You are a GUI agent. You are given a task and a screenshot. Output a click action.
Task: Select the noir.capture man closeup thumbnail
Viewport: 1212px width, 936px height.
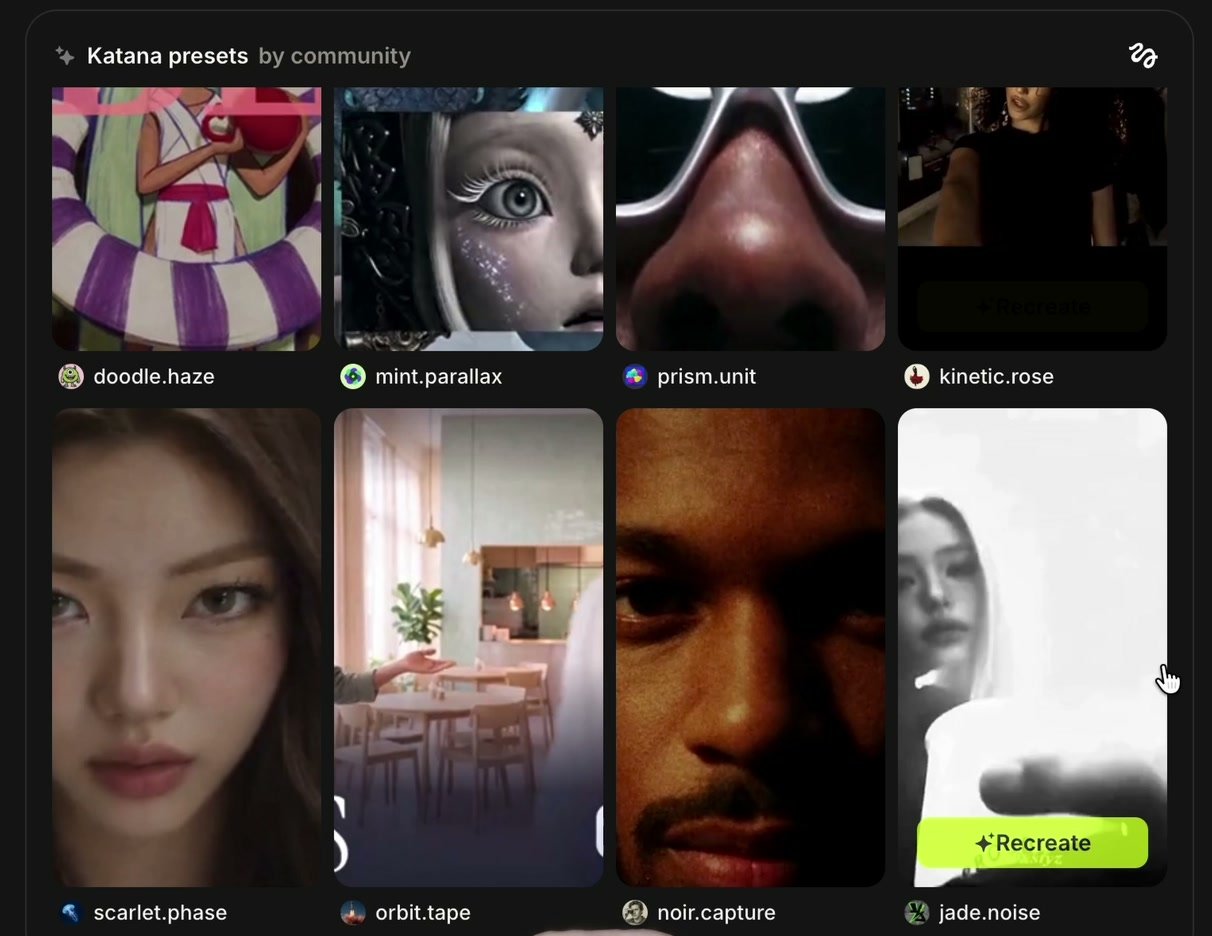coord(751,647)
